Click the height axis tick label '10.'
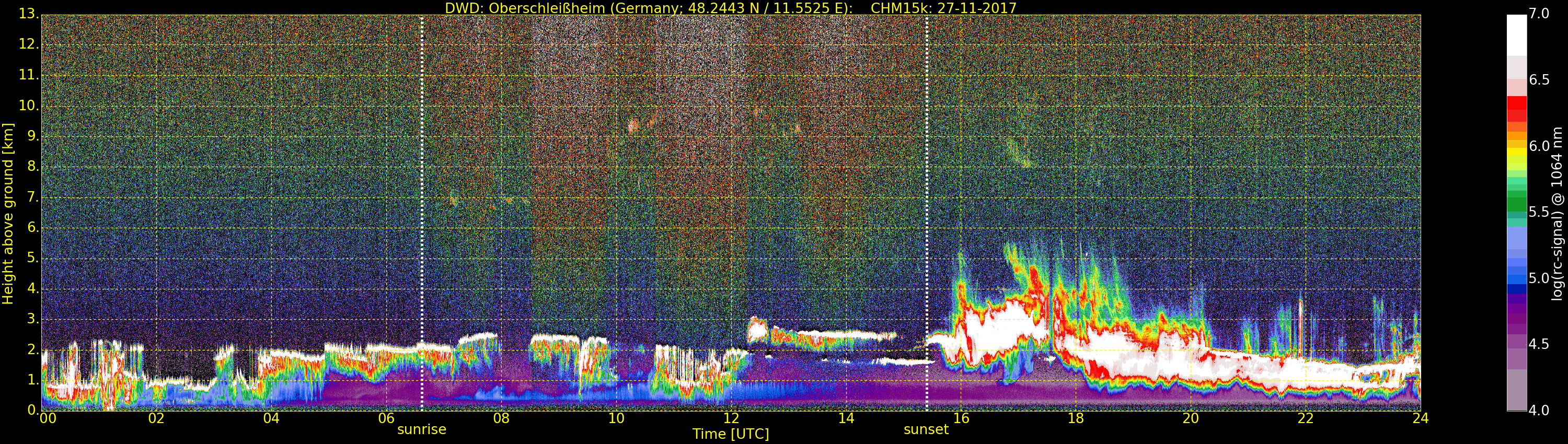 pos(29,105)
